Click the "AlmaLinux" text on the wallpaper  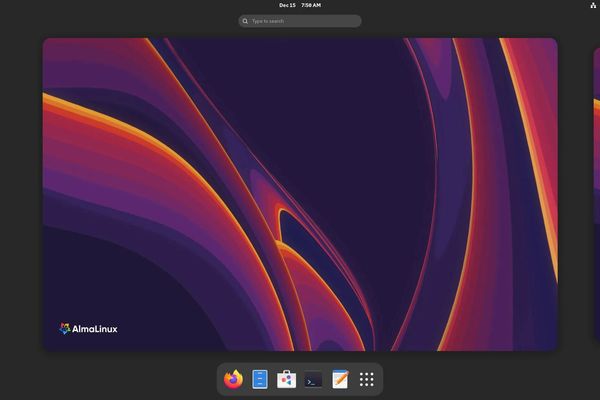click(95, 329)
